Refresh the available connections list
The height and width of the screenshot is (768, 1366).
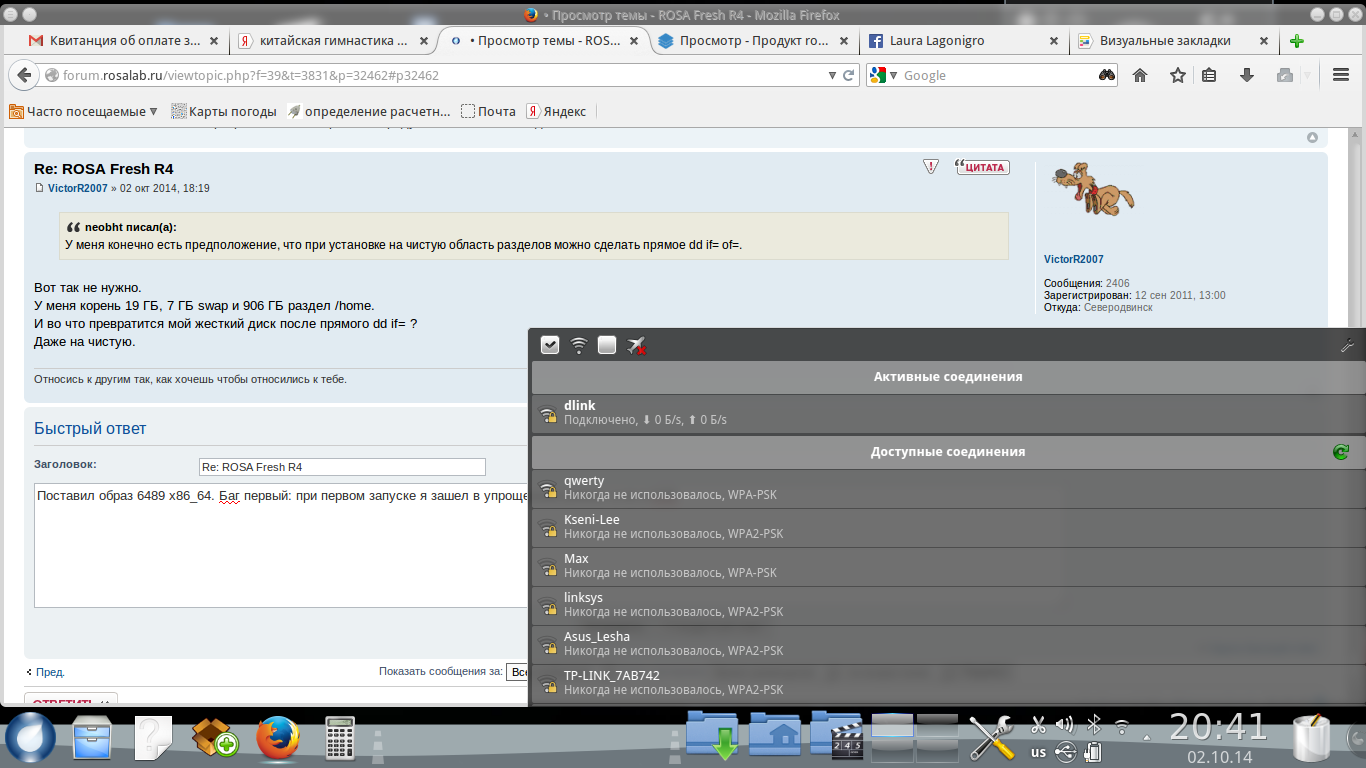(x=1341, y=452)
